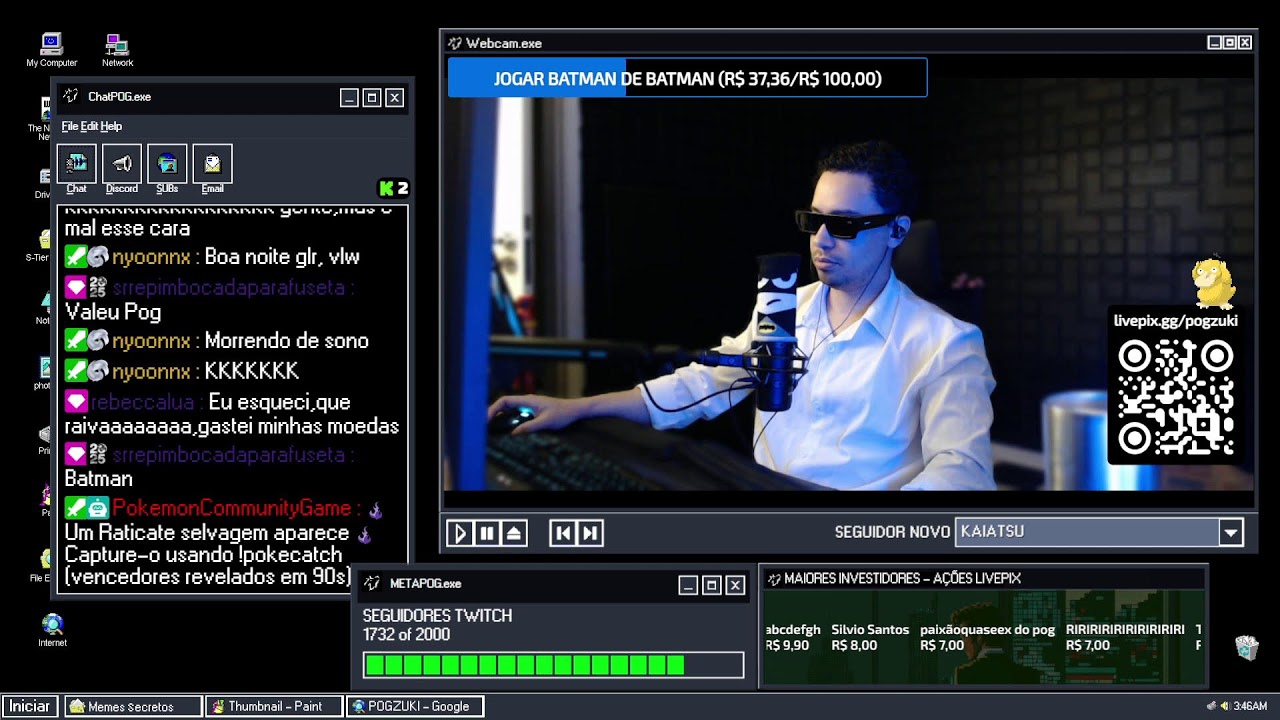The width and height of the screenshot is (1280, 720).
Task: Click the paixãoquaseex do pog investor entry
Action: (987, 638)
